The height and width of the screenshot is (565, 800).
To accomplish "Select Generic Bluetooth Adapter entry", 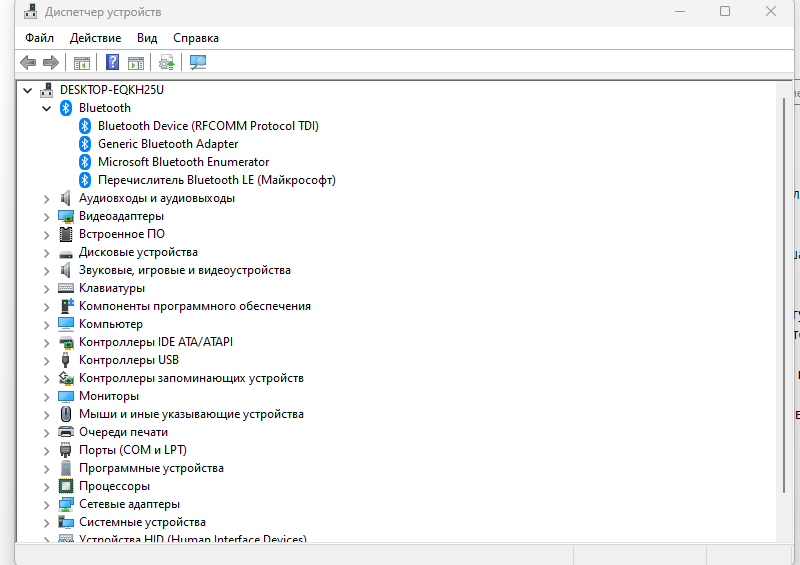I will pyautogui.click(x=168, y=144).
